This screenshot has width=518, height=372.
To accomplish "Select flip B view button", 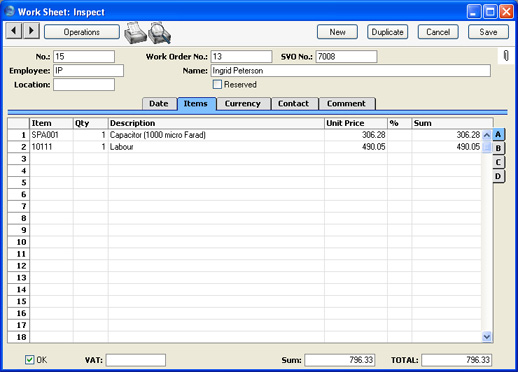I will (x=498, y=148).
